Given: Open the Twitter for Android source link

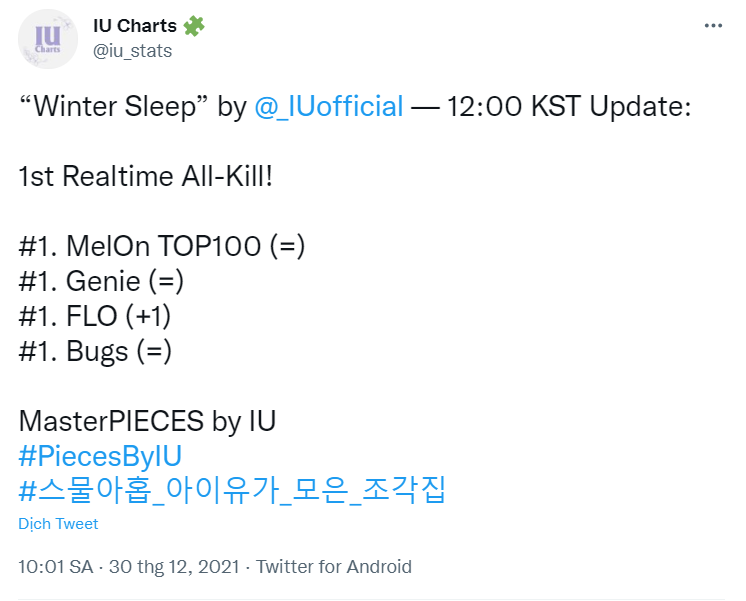Looking at the screenshot, I should [334, 567].
